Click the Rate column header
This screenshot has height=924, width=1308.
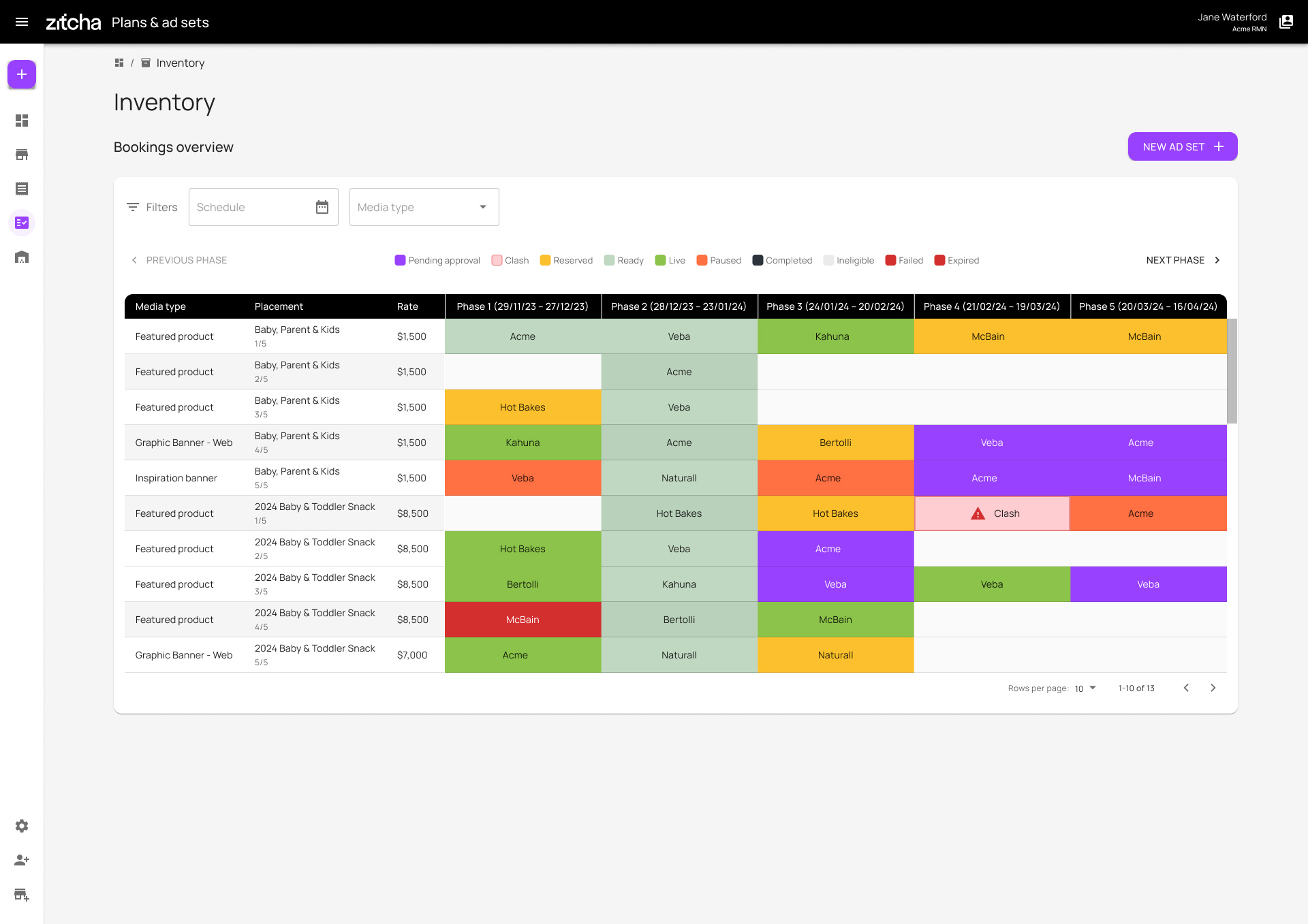point(407,306)
